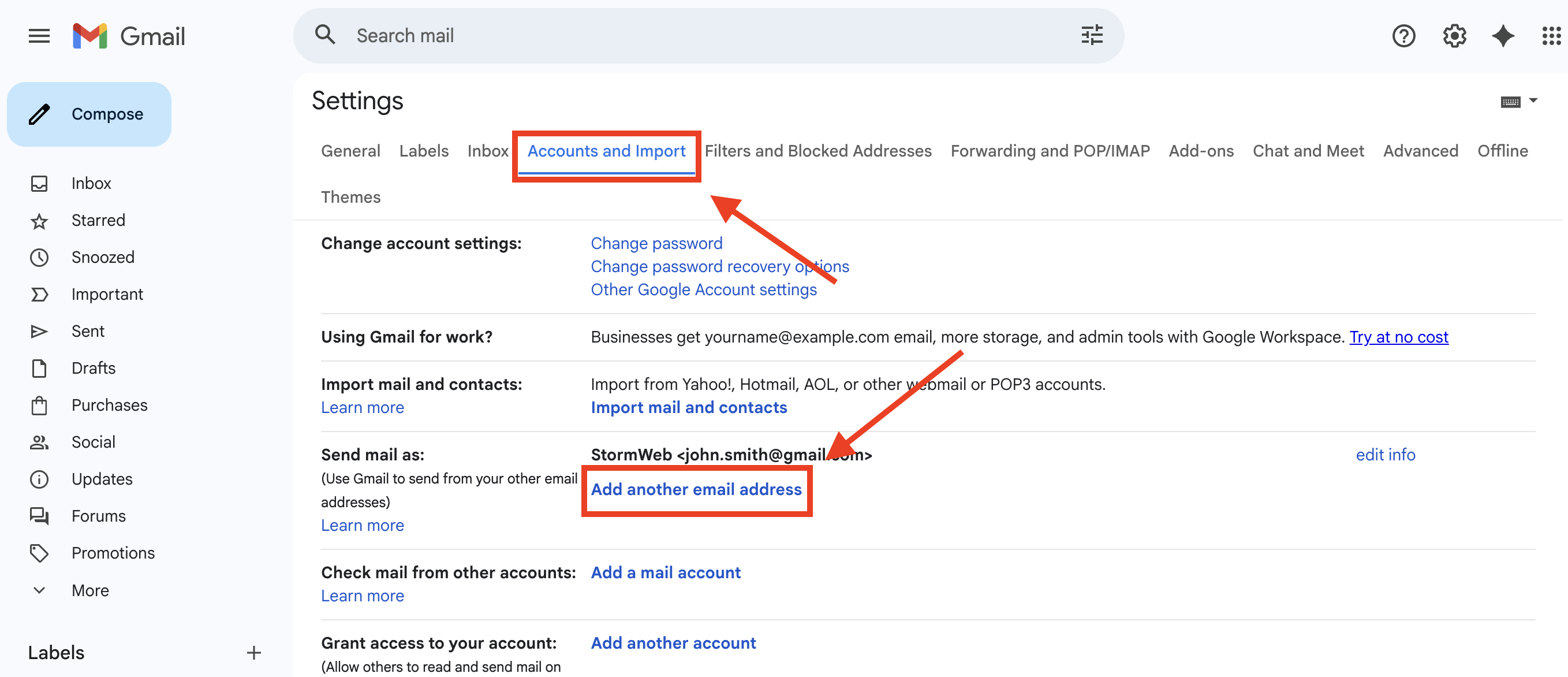Open the Themes settings tab
The image size is (1568, 677).
click(350, 197)
